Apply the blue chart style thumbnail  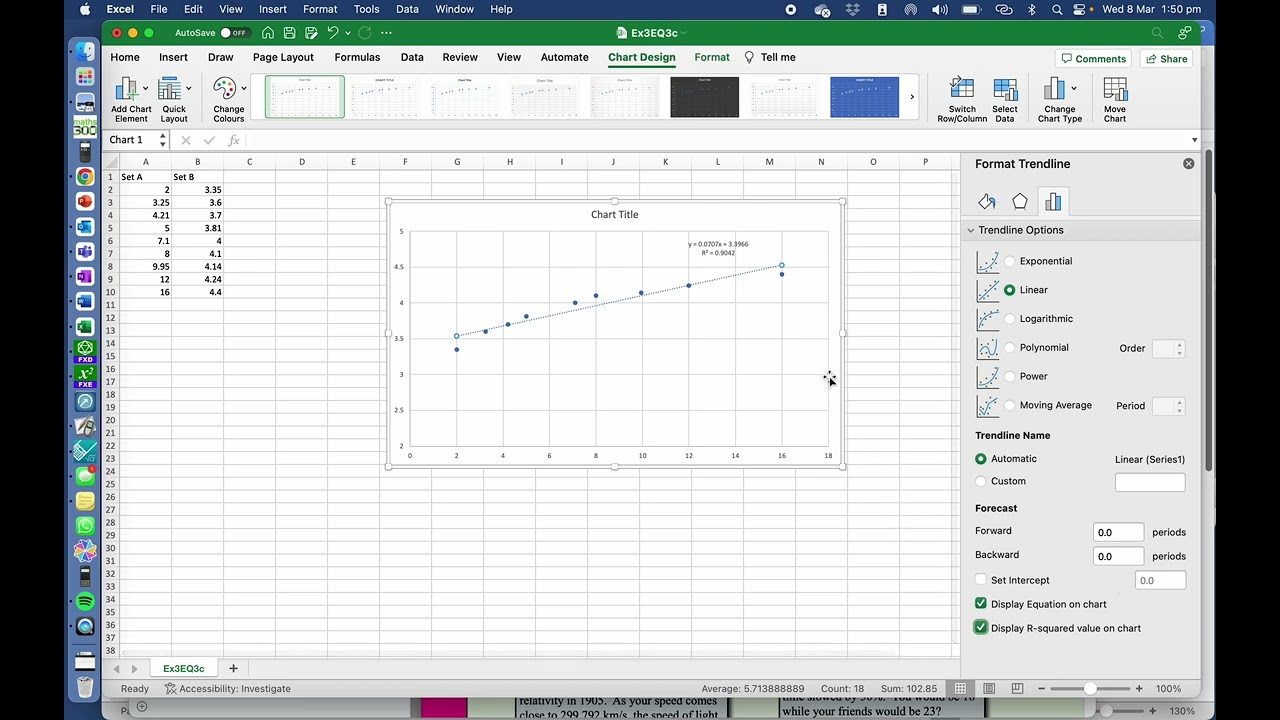pyautogui.click(x=864, y=97)
